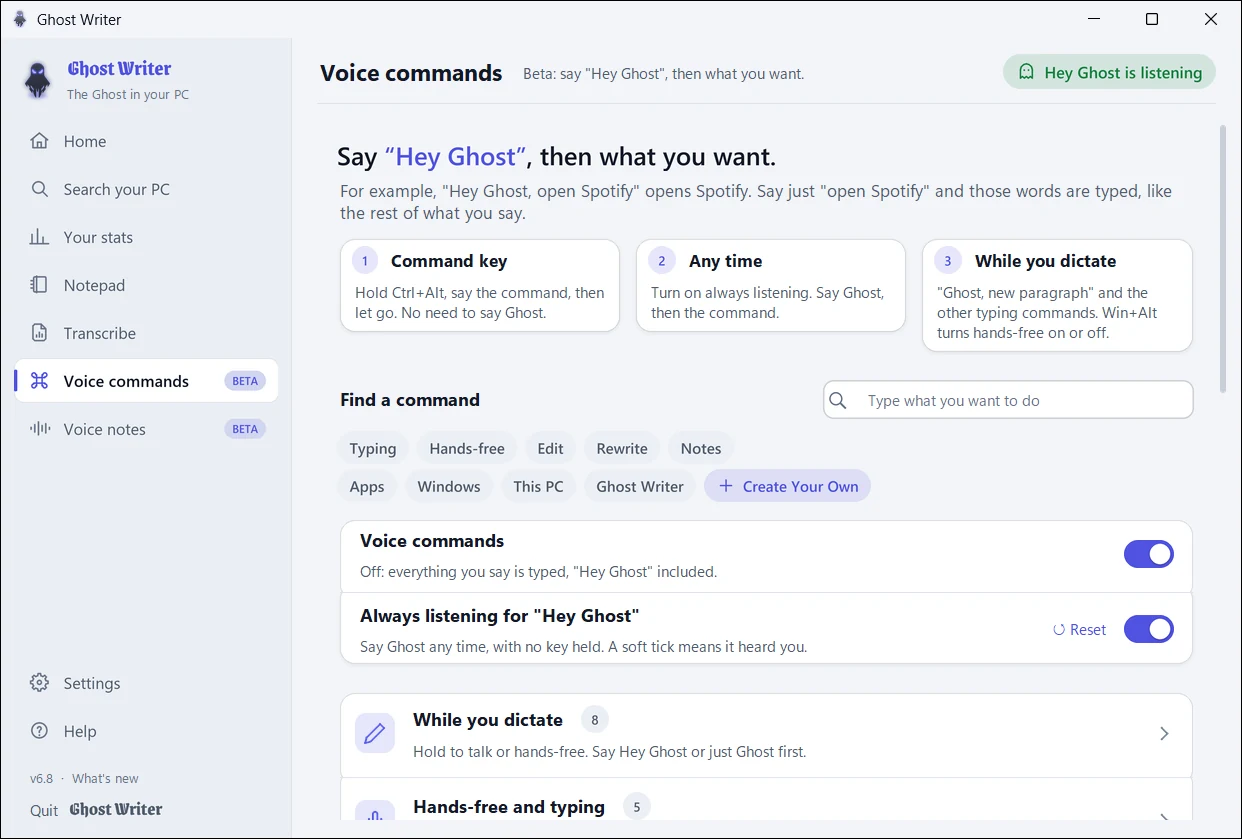
Task: Open the What's new link
Action: 105,778
